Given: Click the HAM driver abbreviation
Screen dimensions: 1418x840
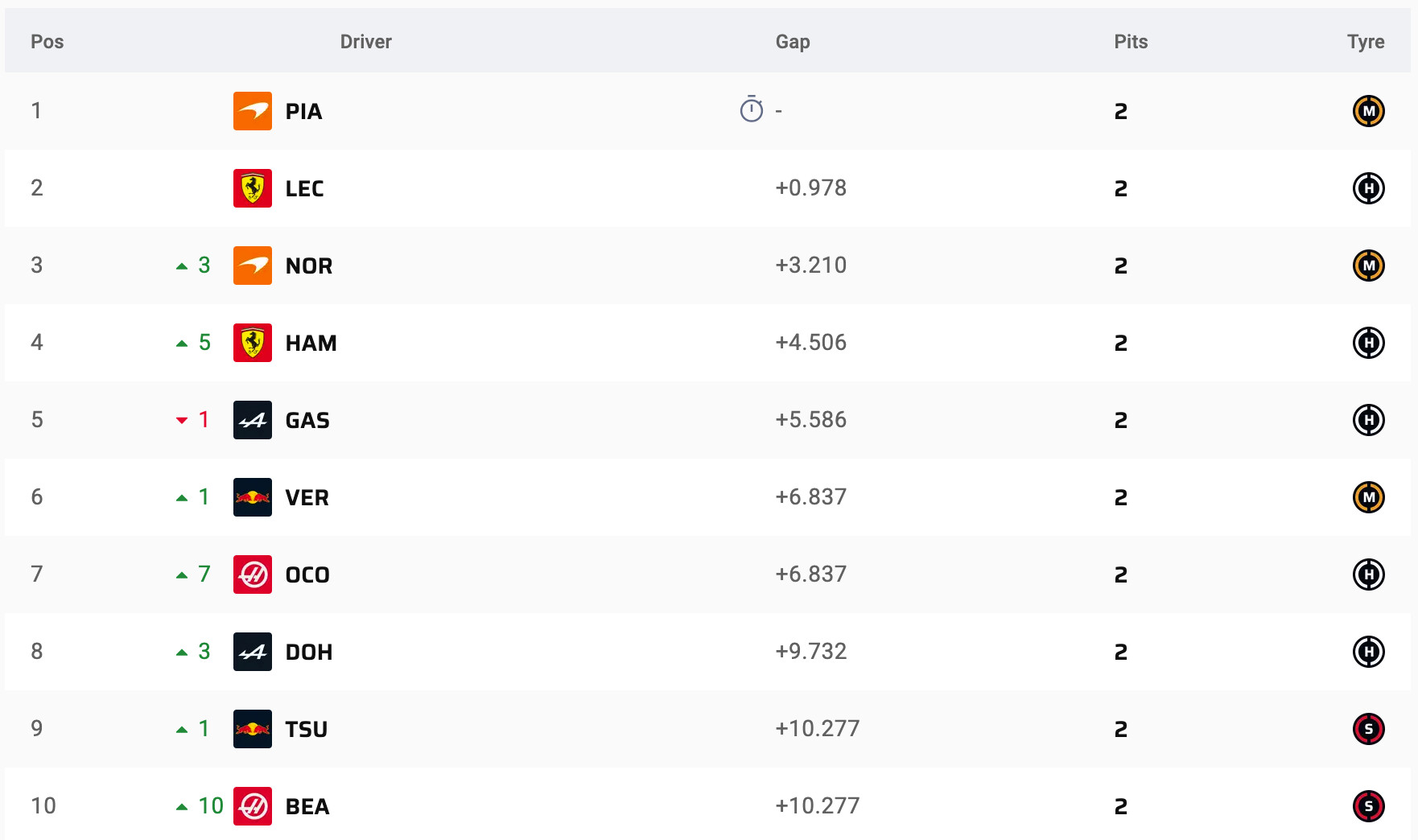Looking at the screenshot, I should (311, 343).
